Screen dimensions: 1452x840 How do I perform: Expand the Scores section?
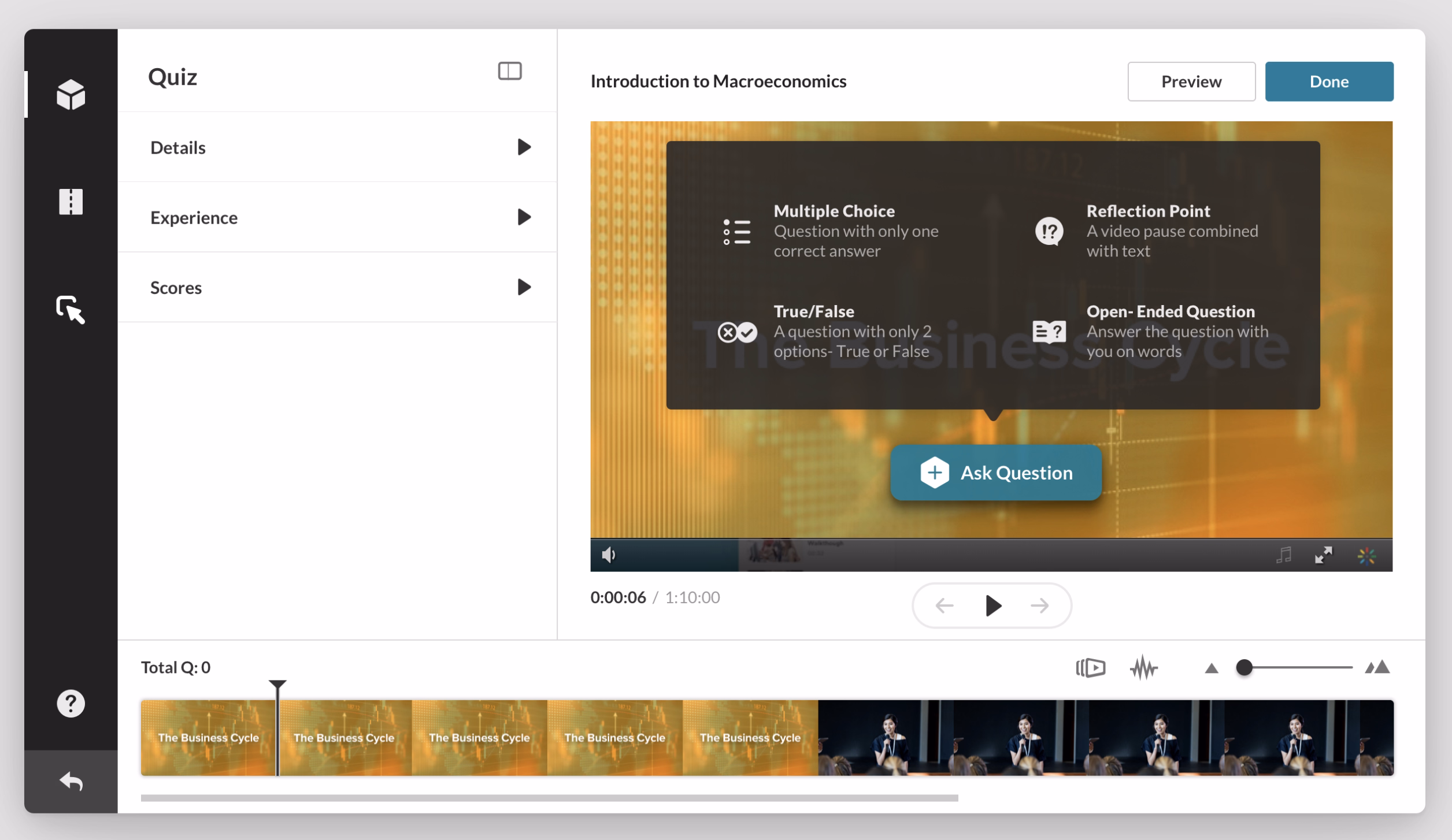pyautogui.click(x=337, y=287)
